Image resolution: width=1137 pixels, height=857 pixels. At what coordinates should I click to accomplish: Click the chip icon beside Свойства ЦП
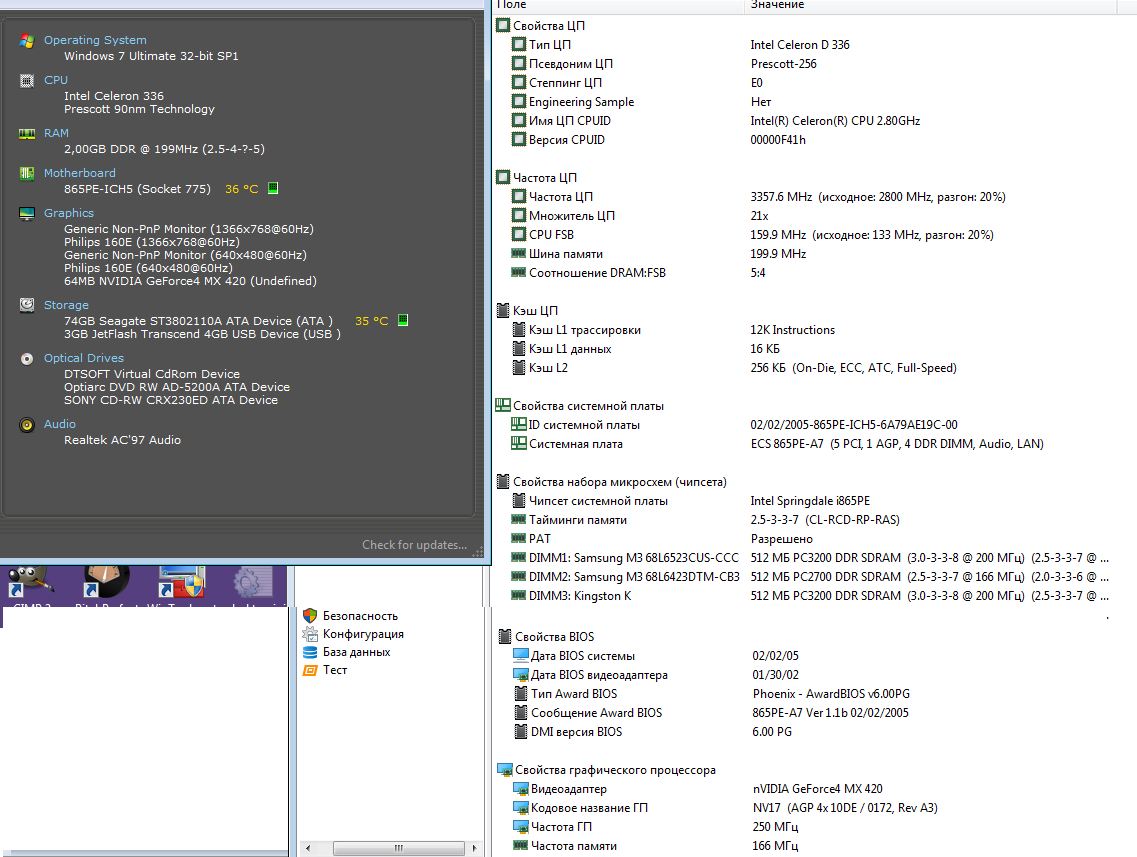503,25
